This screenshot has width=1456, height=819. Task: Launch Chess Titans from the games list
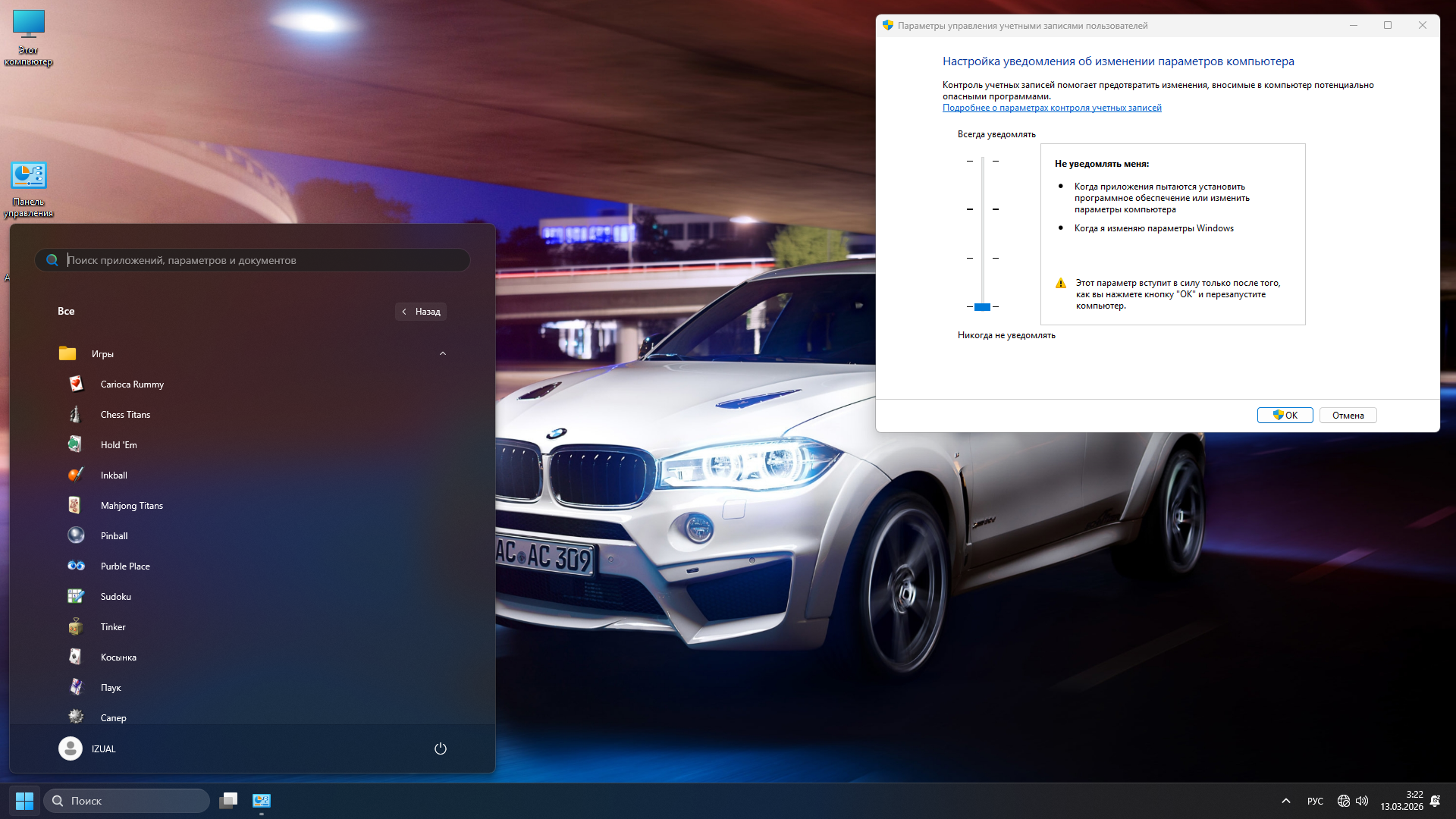[125, 415]
